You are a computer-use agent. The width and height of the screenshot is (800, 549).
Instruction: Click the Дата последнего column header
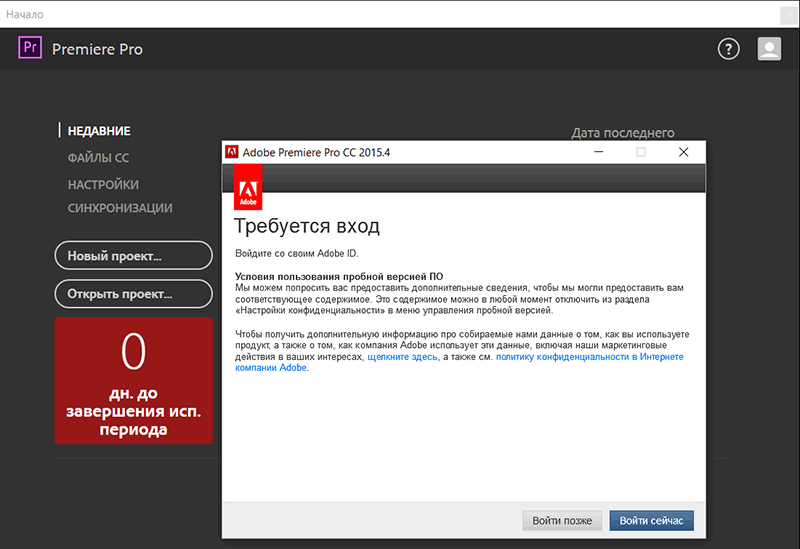point(622,133)
